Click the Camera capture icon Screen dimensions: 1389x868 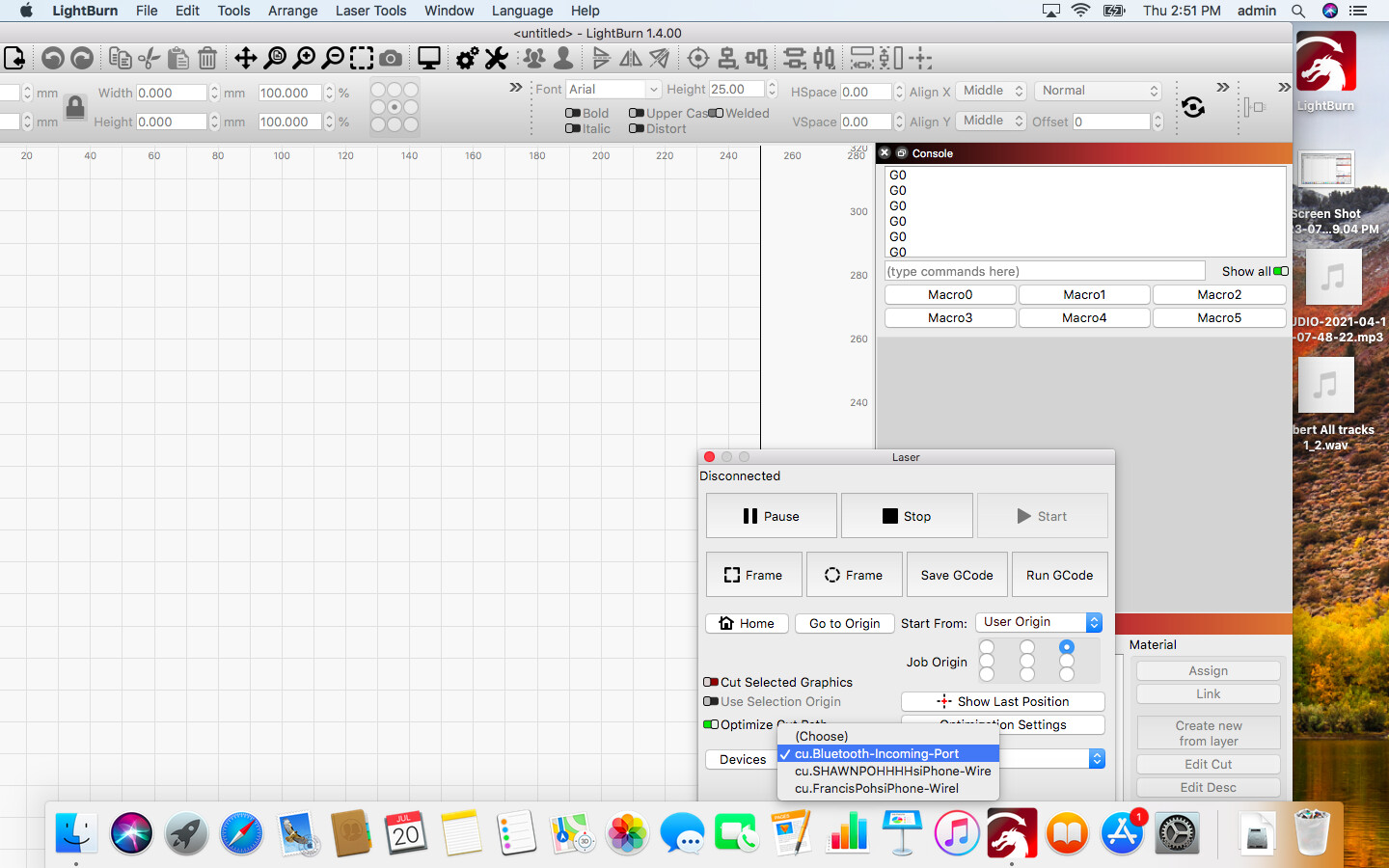click(391, 58)
